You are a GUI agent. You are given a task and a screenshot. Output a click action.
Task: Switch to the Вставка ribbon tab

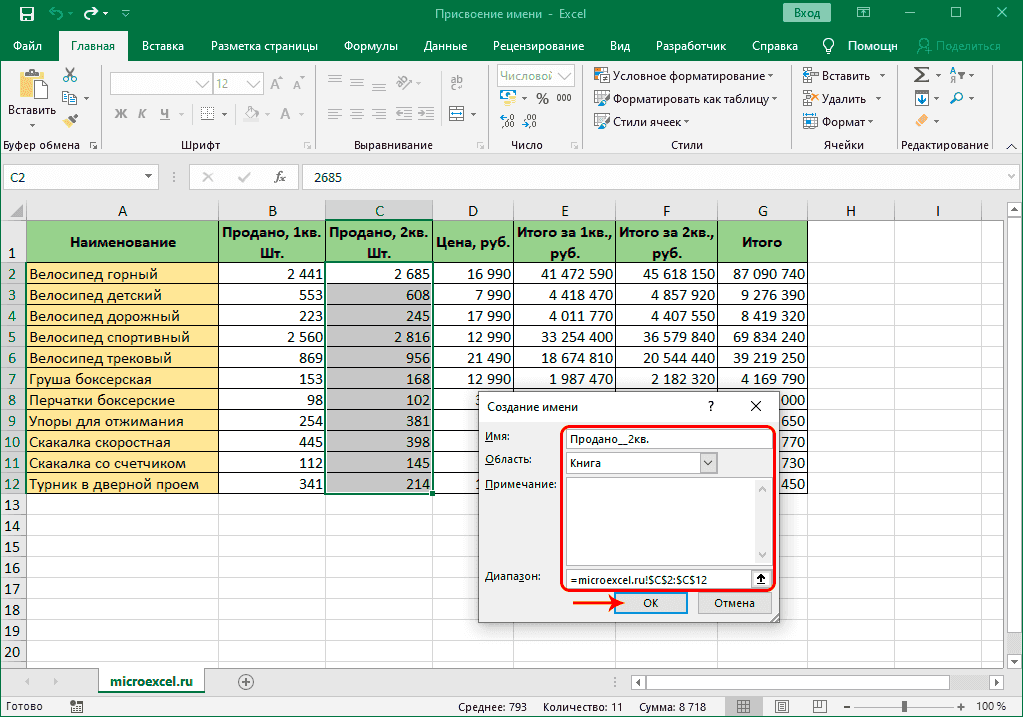point(163,46)
